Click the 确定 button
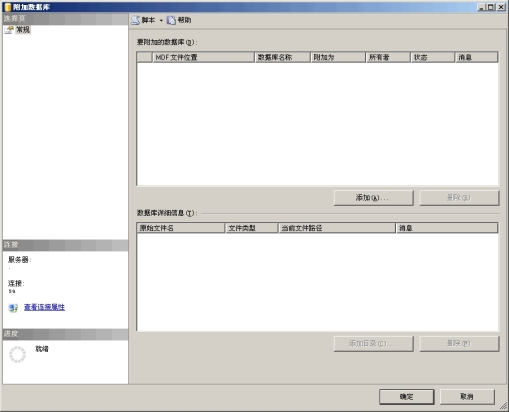 click(407, 397)
